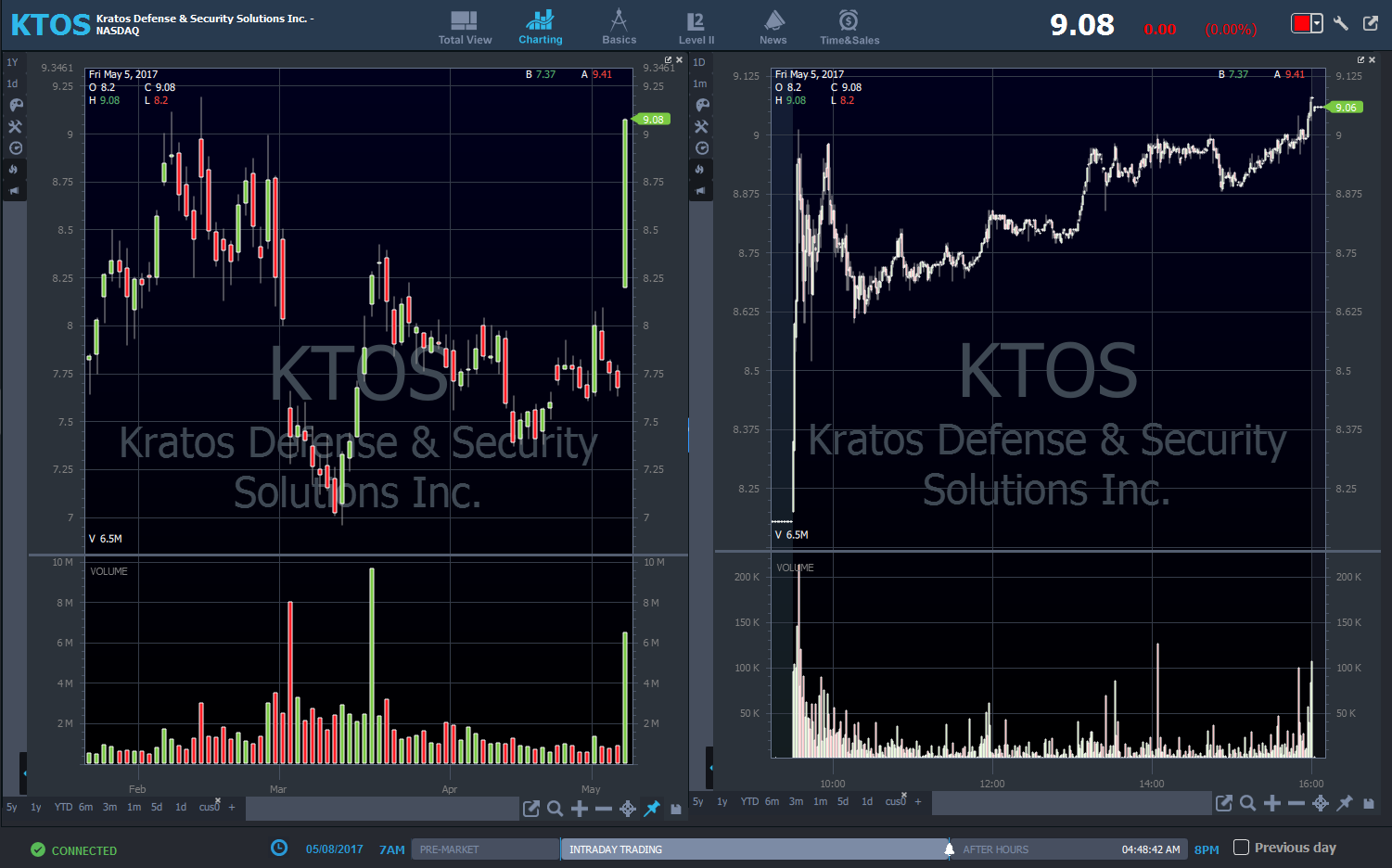Toggle crosshair on the left chart
This screenshot has height=868, width=1392.
click(x=628, y=809)
